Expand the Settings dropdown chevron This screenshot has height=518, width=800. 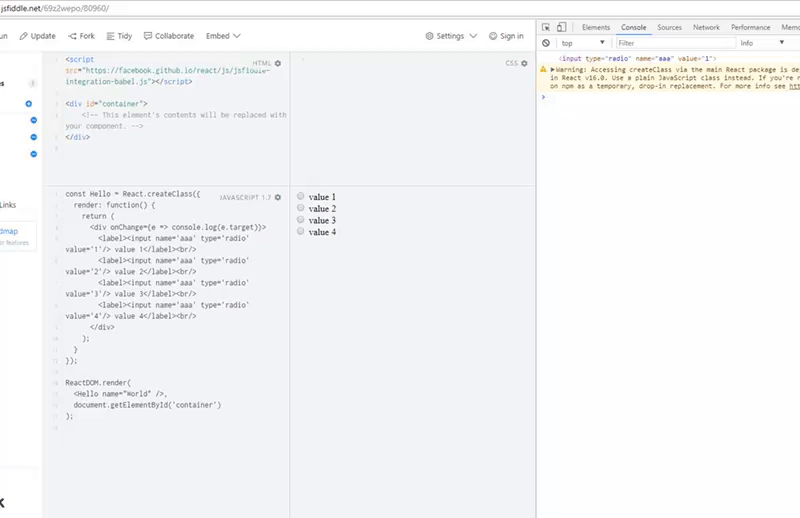(x=473, y=36)
